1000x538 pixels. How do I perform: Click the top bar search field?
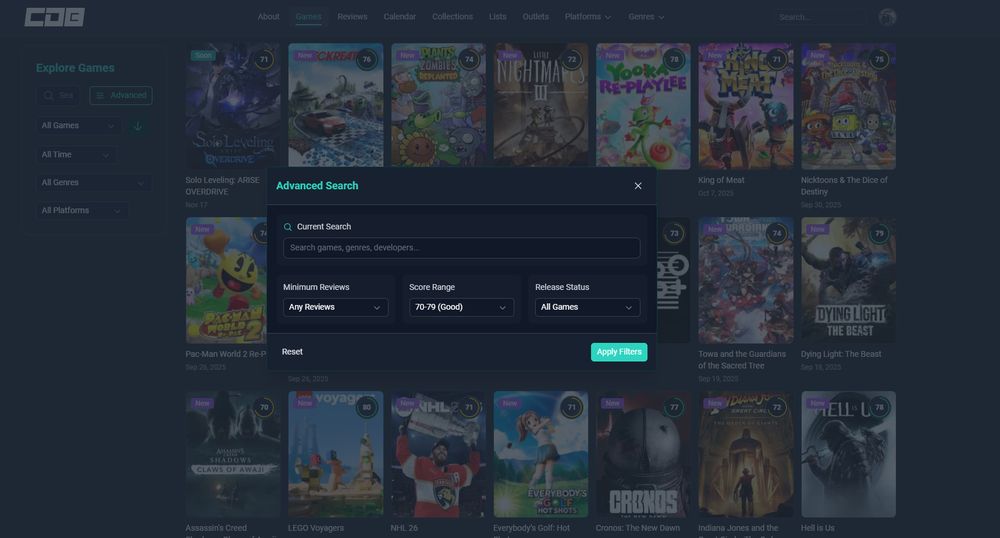[820, 17]
